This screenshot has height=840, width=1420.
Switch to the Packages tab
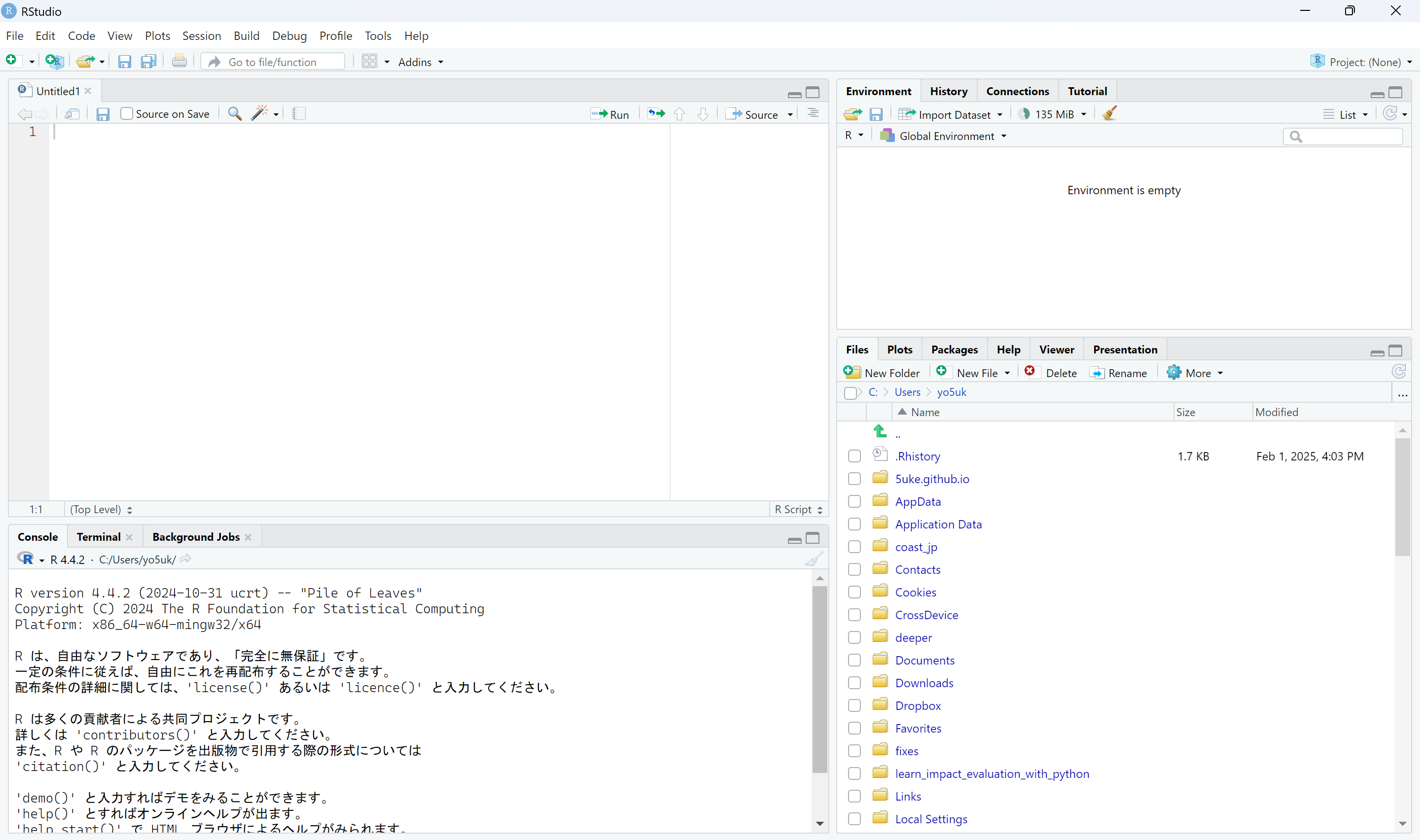[954, 349]
